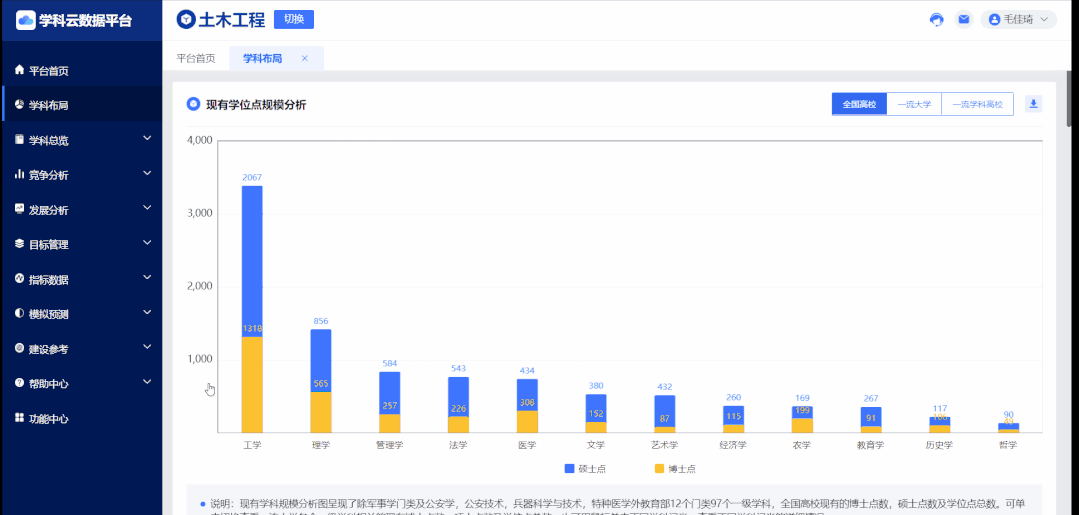Click the 艺术学 axis label
1079x515 pixels.
point(664,445)
